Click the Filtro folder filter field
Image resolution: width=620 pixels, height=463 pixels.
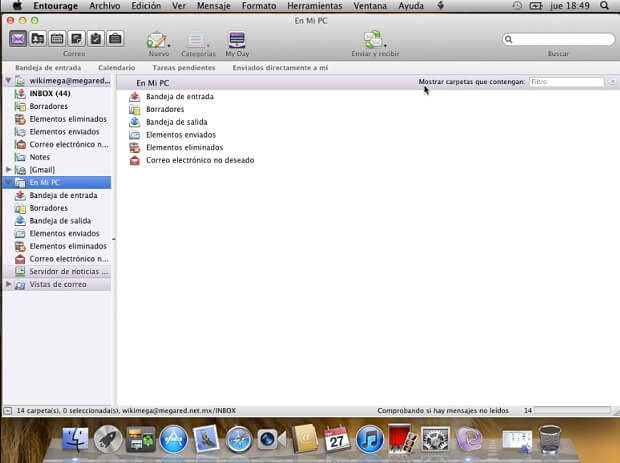pos(565,82)
